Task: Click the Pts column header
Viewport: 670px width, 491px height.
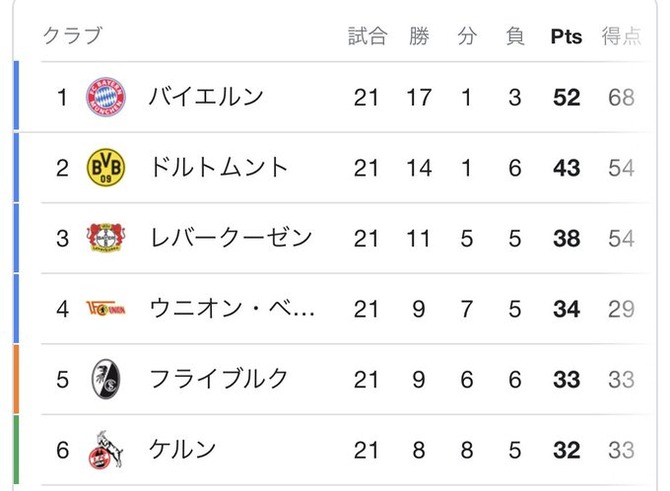Action: 566,37
